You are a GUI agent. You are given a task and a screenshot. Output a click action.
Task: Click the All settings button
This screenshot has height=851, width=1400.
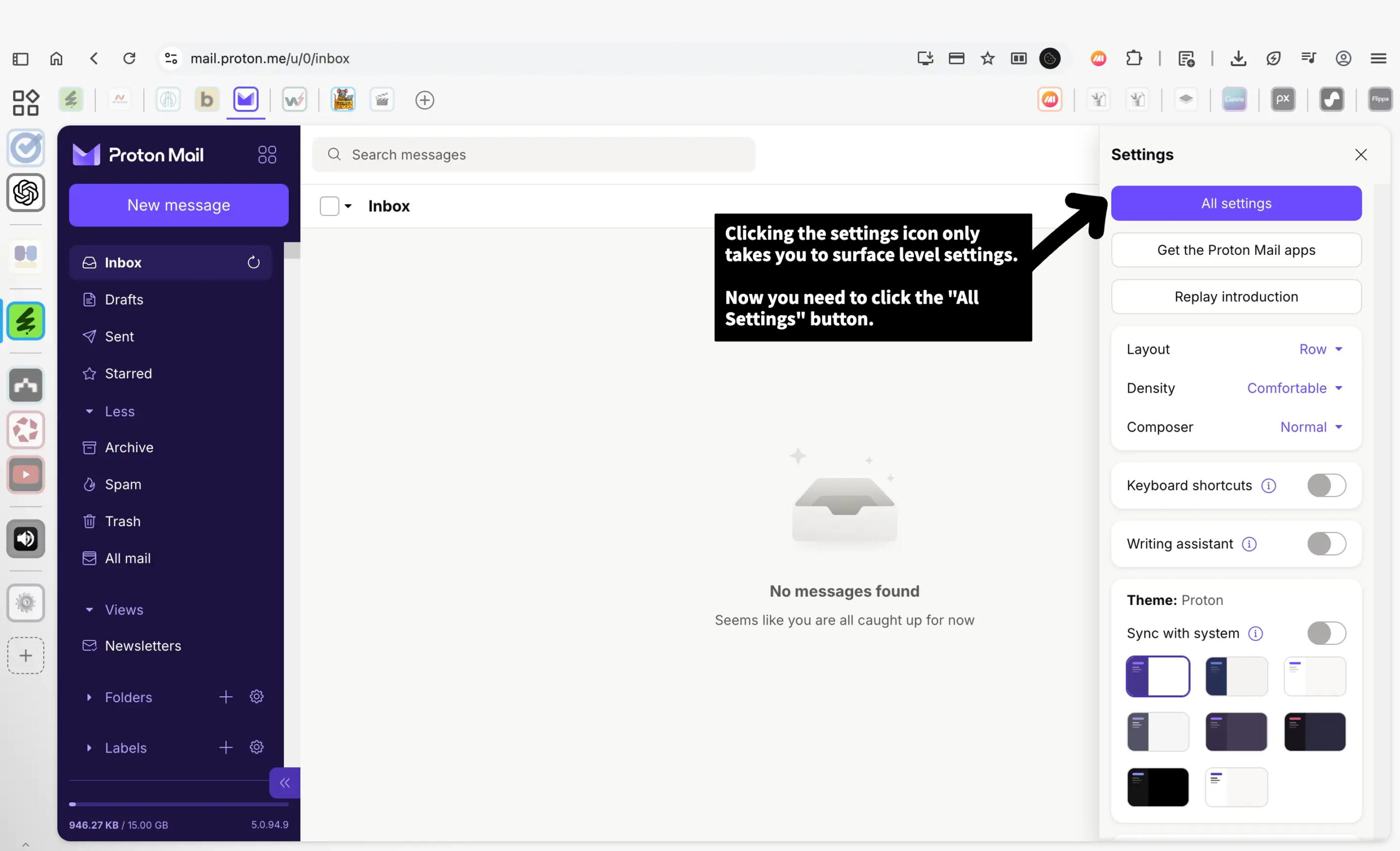click(1236, 203)
